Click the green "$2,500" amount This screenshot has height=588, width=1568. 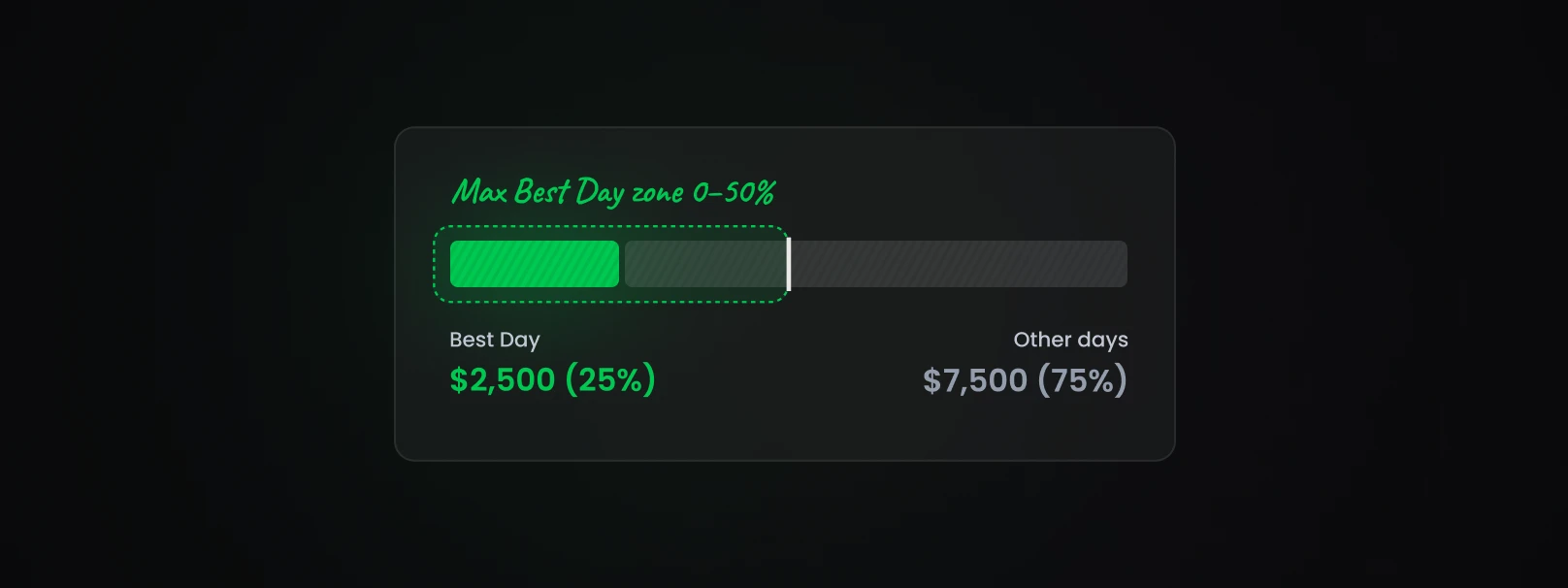click(503, 379)
